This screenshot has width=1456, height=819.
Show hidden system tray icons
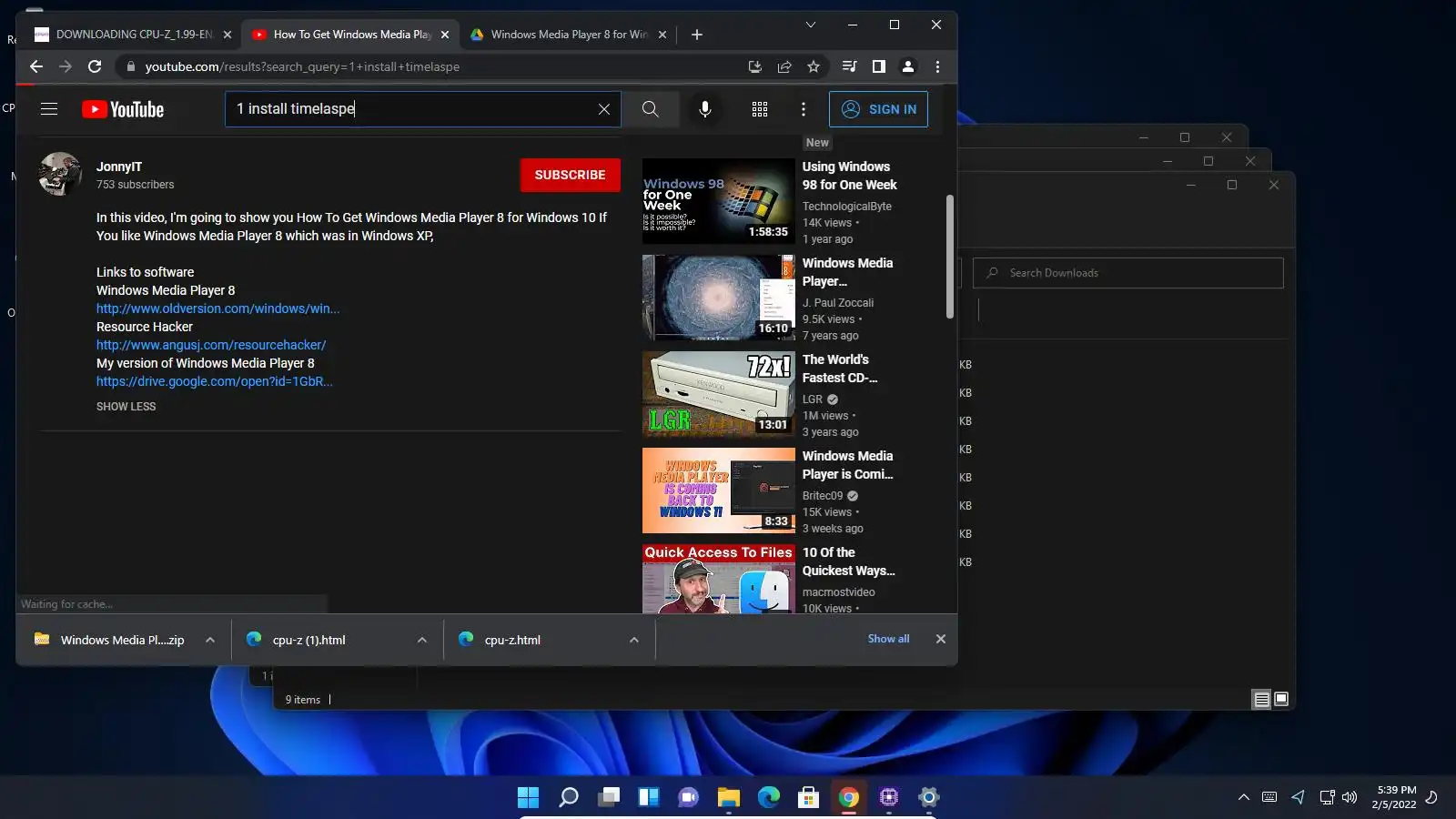(x=1244, y=797)
